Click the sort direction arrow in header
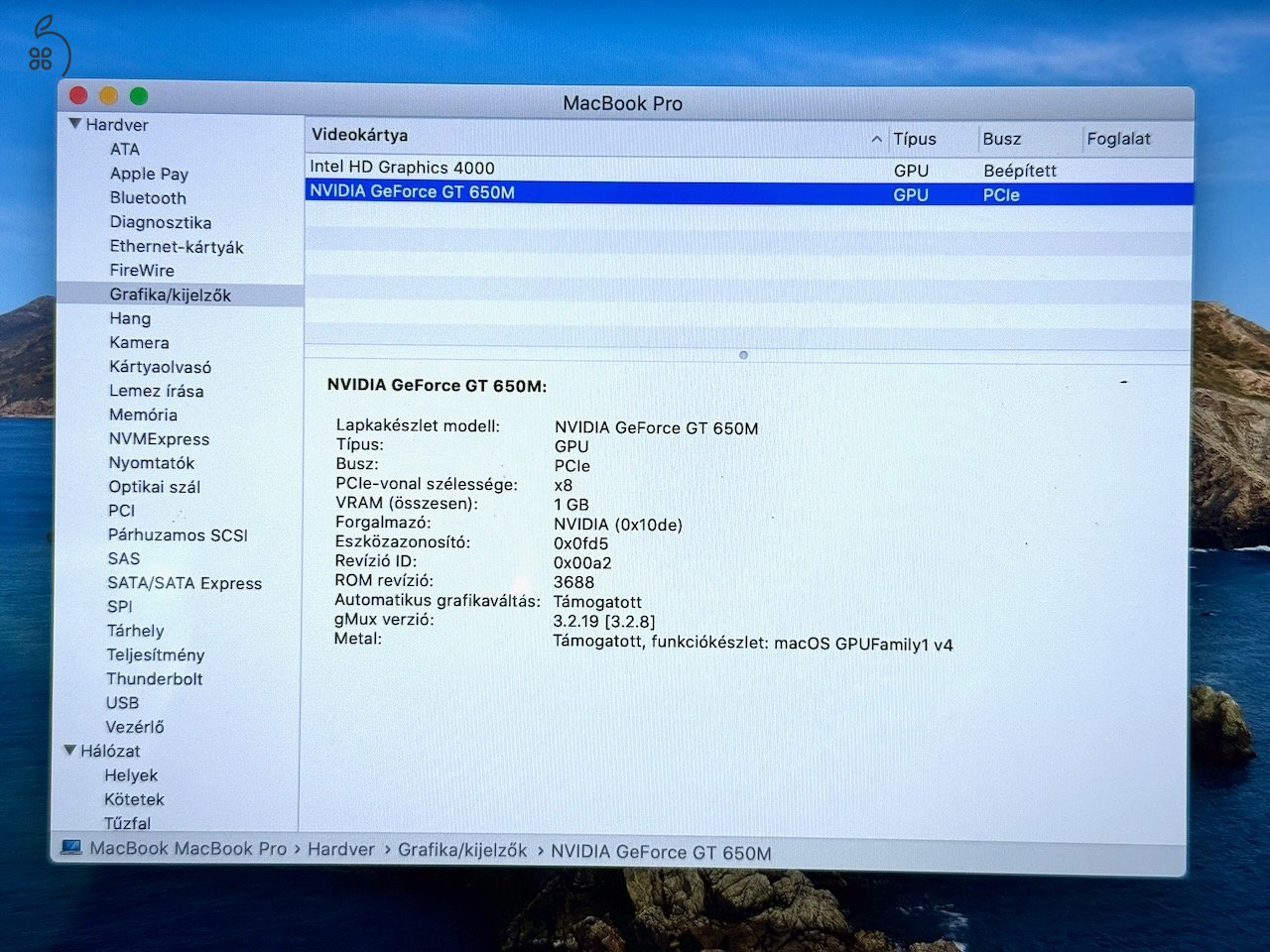The height and width of the screenshot is (952, 1270). (876, 140)
